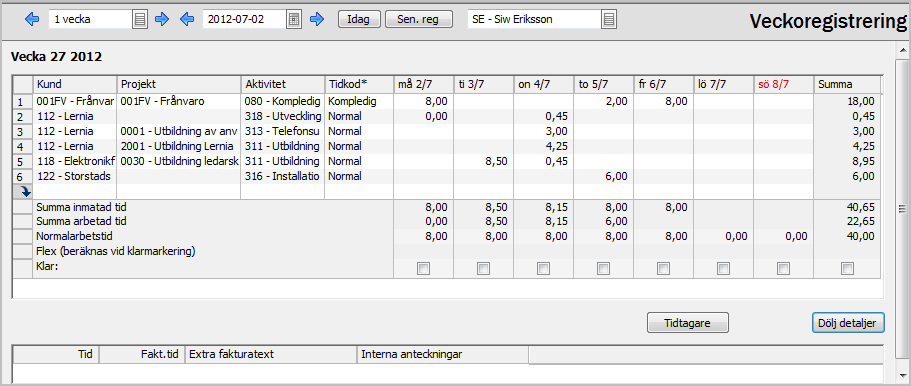Tick the Klar checkbox for lö 7/7

723,268
